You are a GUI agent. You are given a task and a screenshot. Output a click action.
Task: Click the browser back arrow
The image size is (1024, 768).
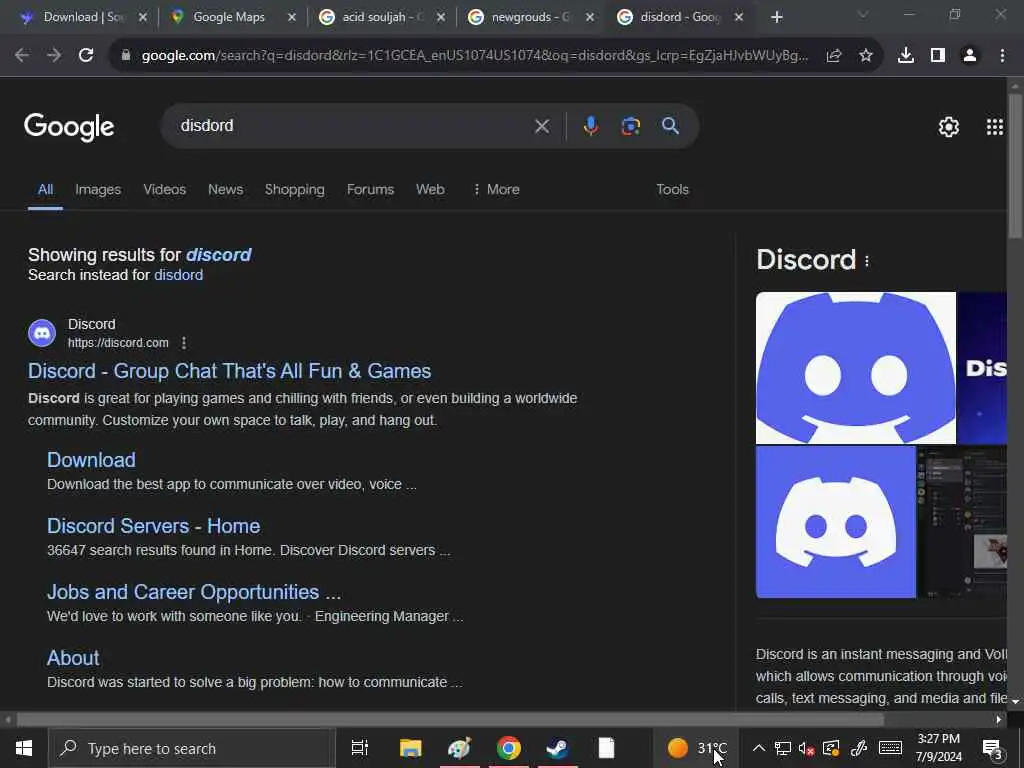22,56
